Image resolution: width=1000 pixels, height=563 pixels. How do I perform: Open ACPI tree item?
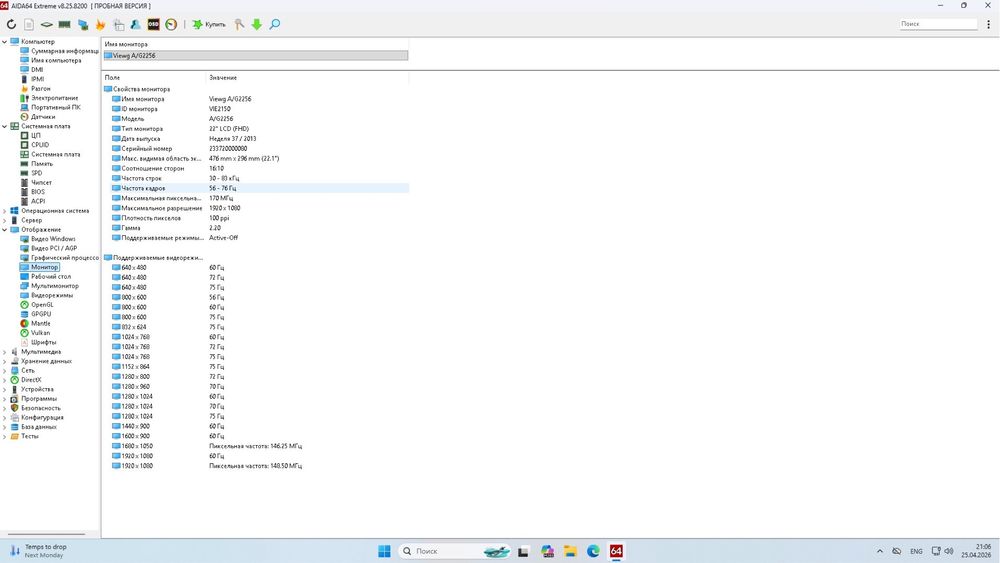(33, 201)
